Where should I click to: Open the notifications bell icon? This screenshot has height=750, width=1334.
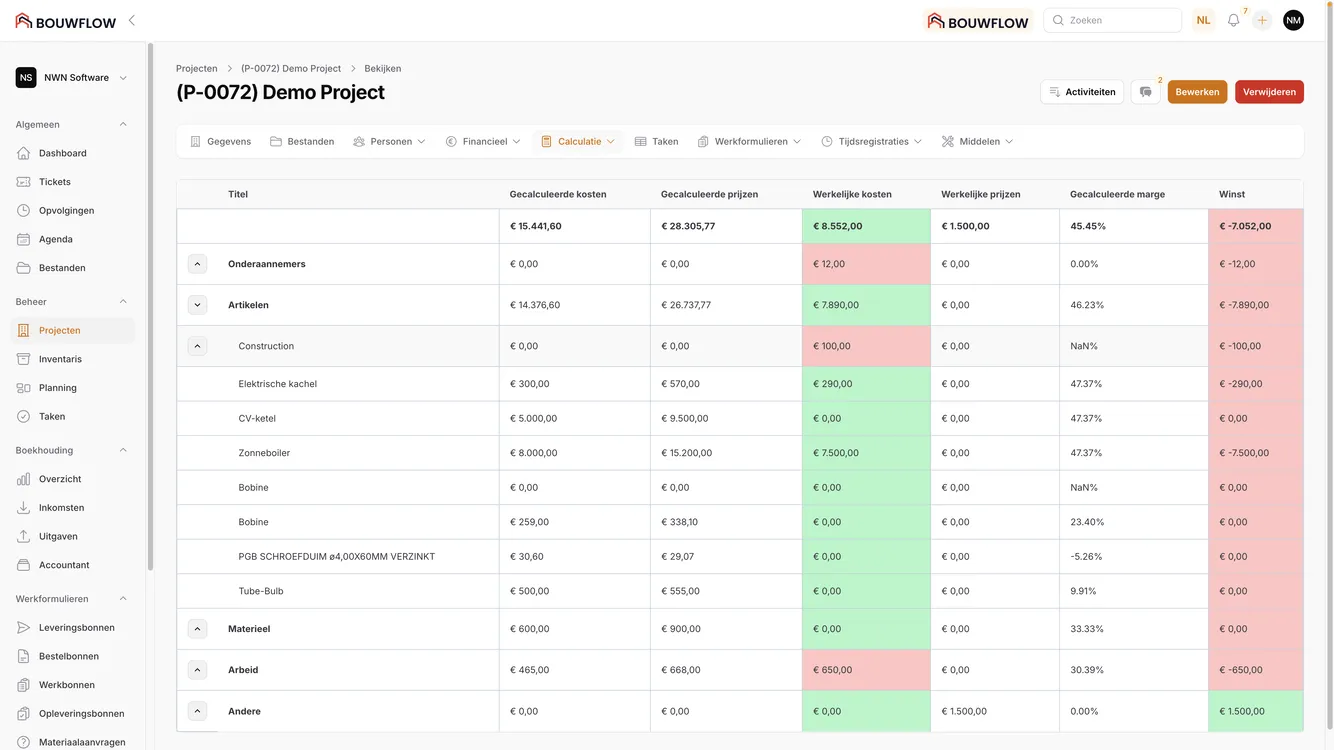(x=1233, y=20)
